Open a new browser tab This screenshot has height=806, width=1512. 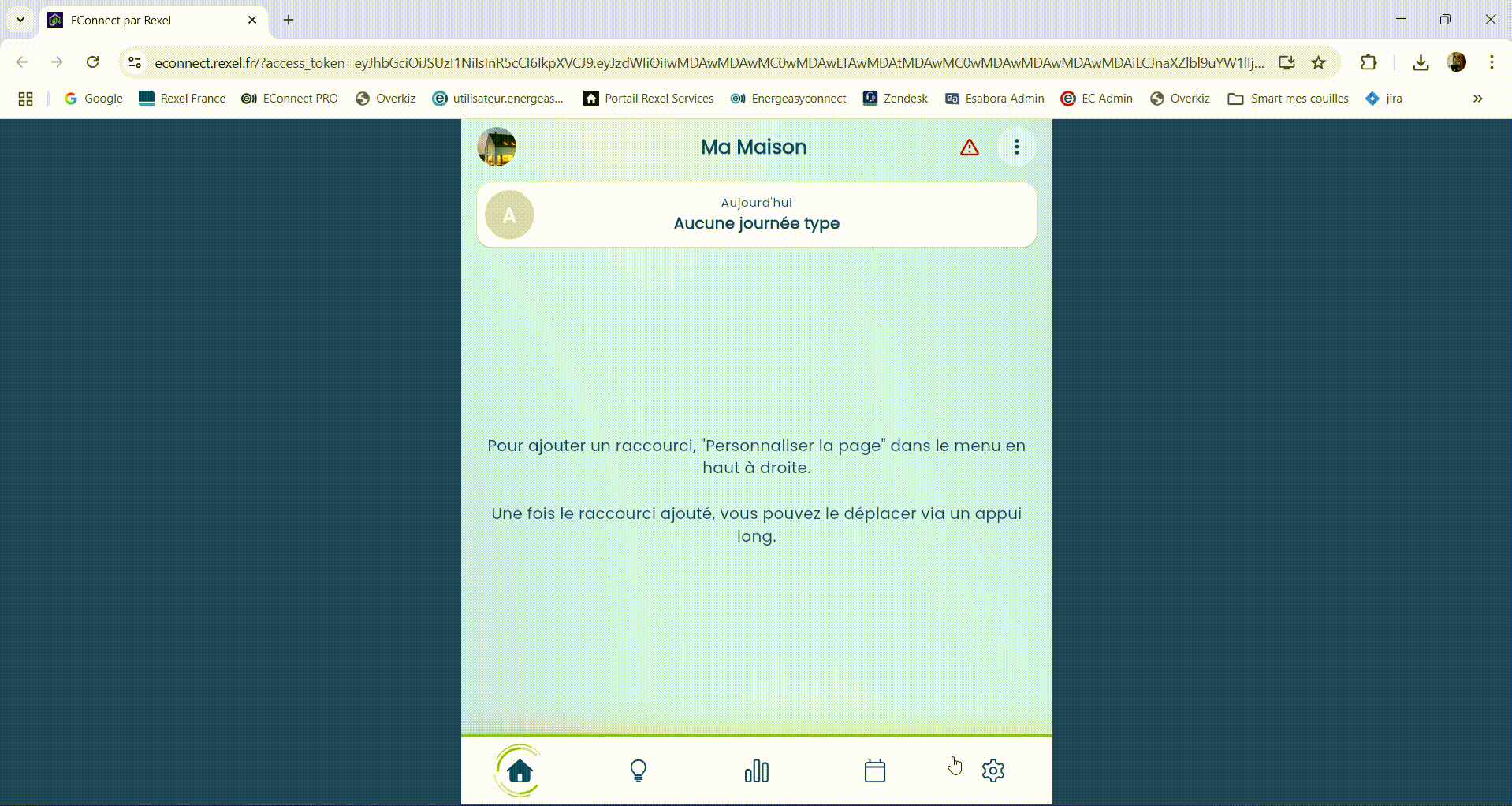[289, 20]
